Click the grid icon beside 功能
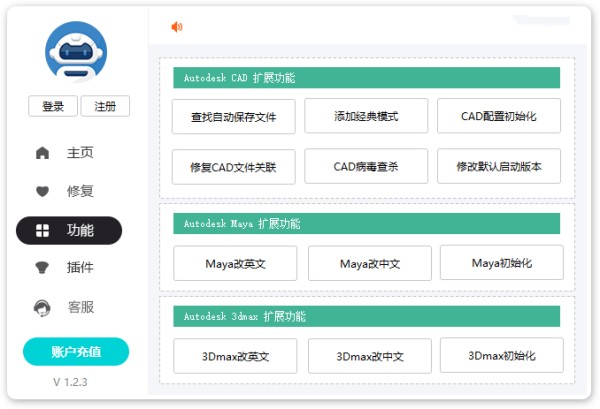Viewport: 600px width, 409px height. click(x=42, y=230)
